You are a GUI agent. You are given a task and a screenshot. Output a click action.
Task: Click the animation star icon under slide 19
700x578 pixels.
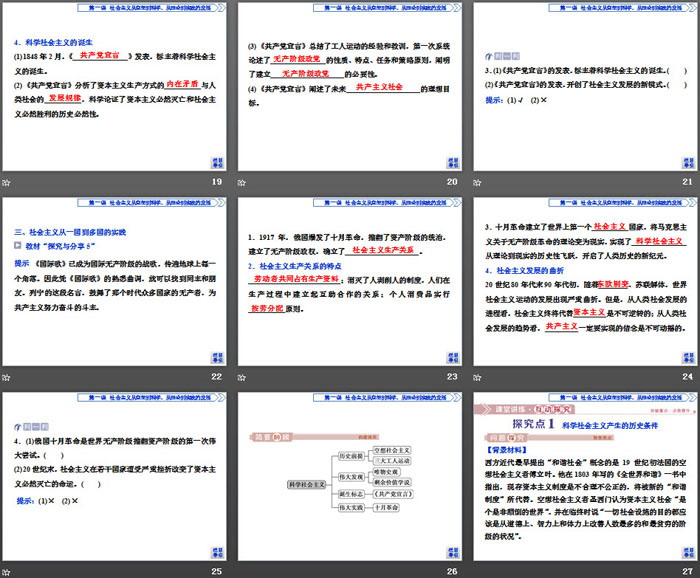click(6, 181)
